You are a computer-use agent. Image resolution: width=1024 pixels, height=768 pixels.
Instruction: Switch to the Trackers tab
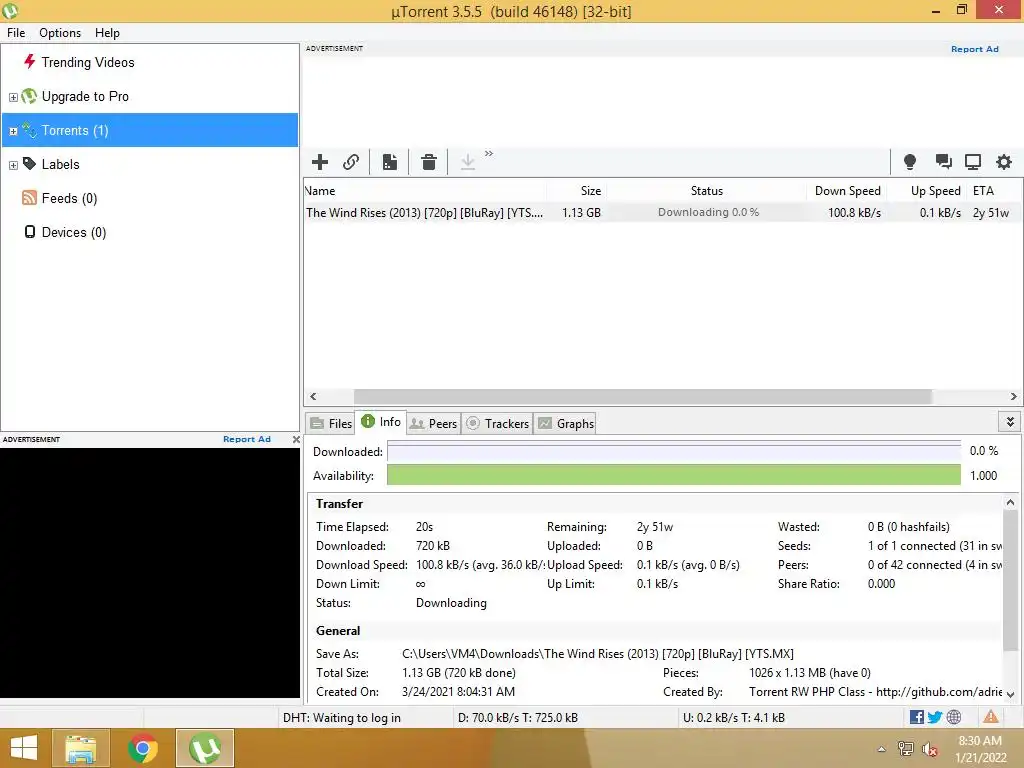click(498, 423)
